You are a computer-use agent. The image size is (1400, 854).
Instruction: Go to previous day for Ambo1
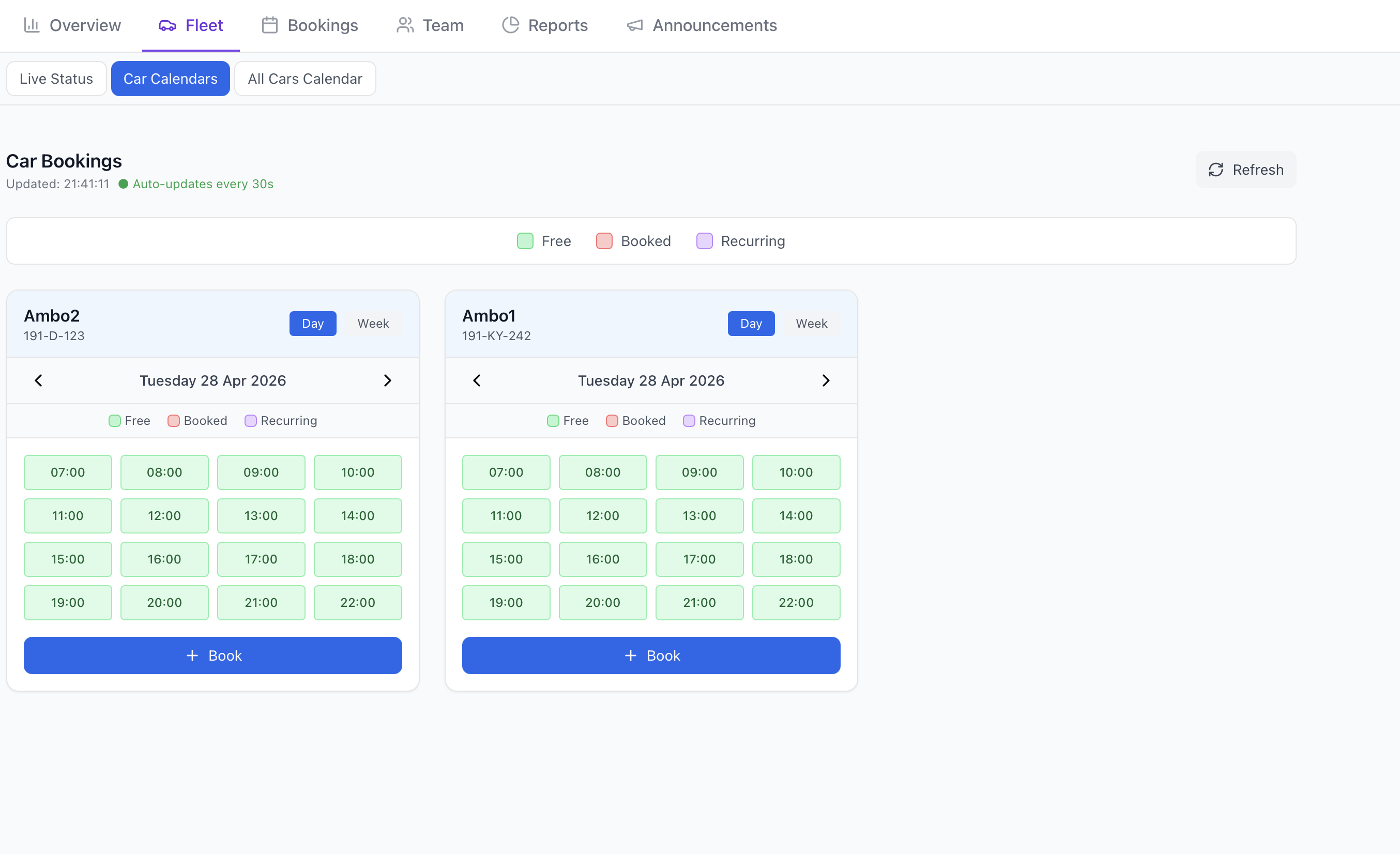(477, 380)
